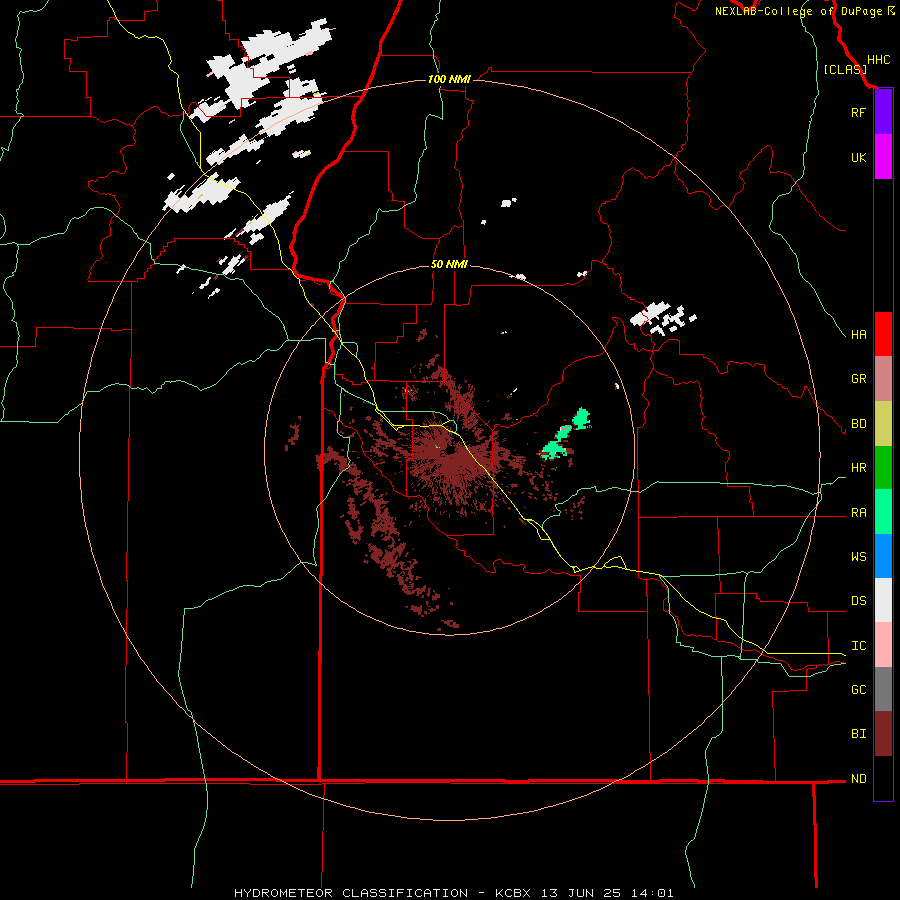Click the GR legend label
900x900 pixels.
pyautogui.click(x=858, y=379)
